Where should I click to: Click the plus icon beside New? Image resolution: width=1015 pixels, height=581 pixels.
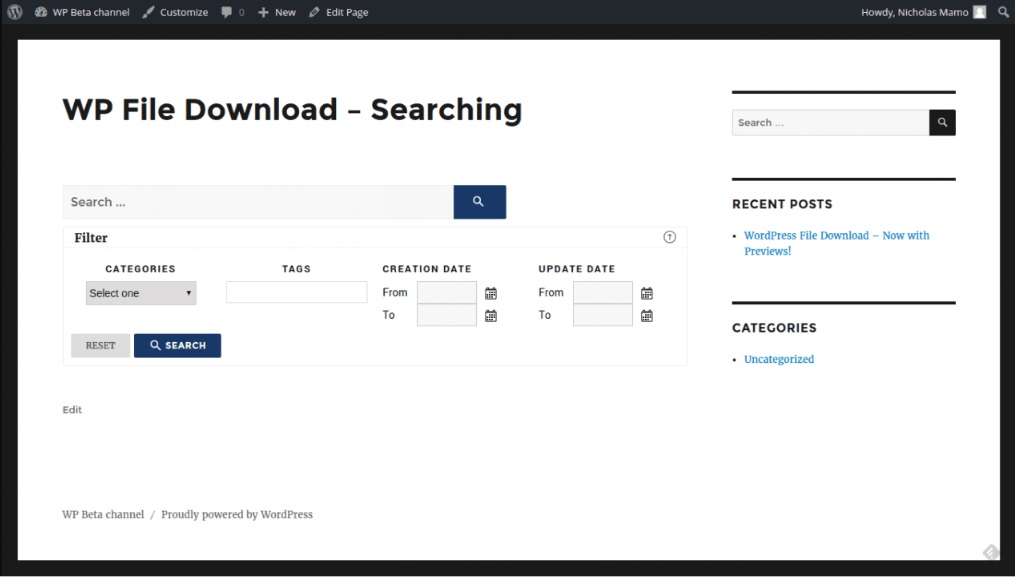(x=263, y=12)
